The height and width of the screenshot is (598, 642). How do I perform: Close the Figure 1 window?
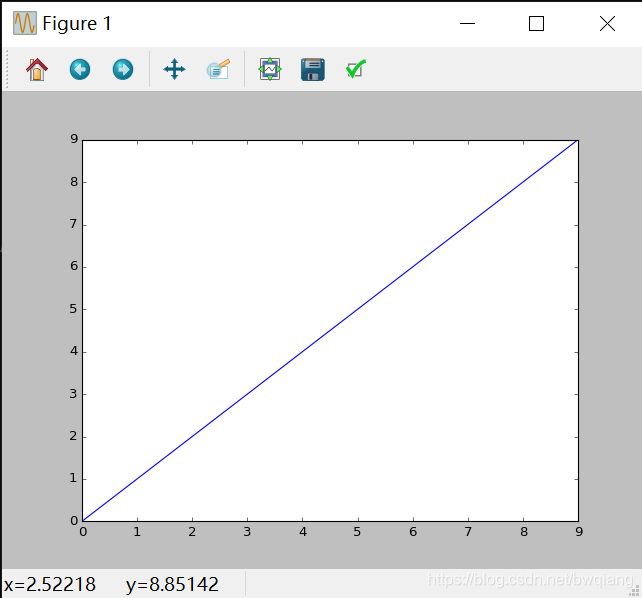pyautogui.click(x=607, y=23)
